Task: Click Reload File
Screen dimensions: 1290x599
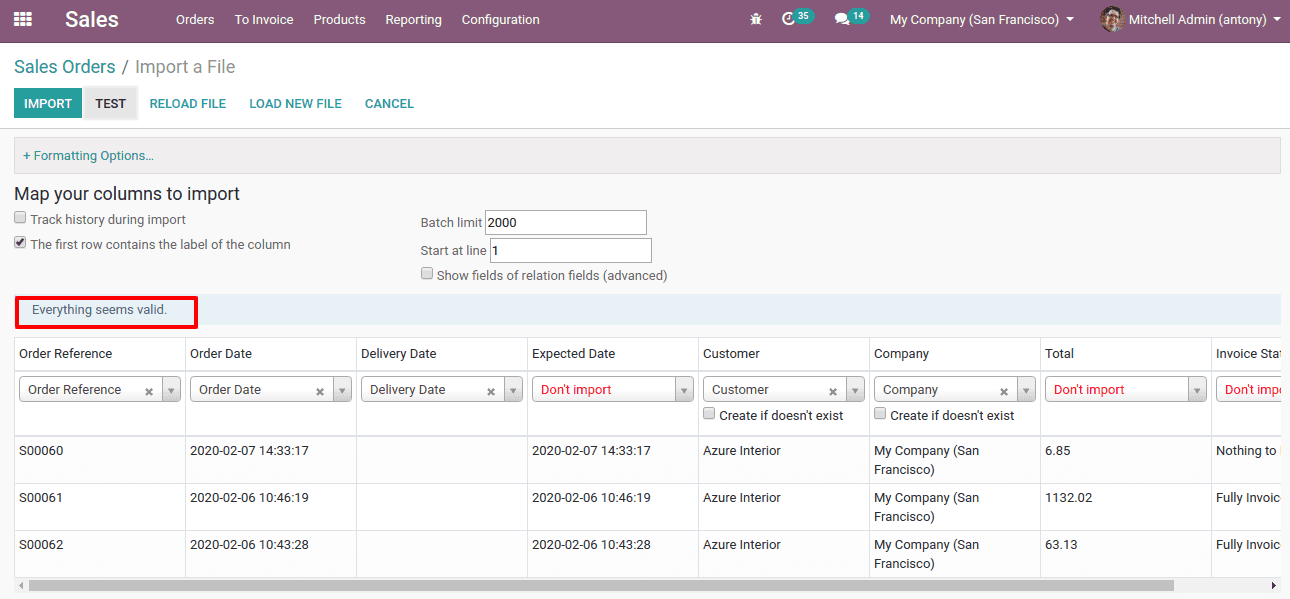Action: [x=188, y=103]
